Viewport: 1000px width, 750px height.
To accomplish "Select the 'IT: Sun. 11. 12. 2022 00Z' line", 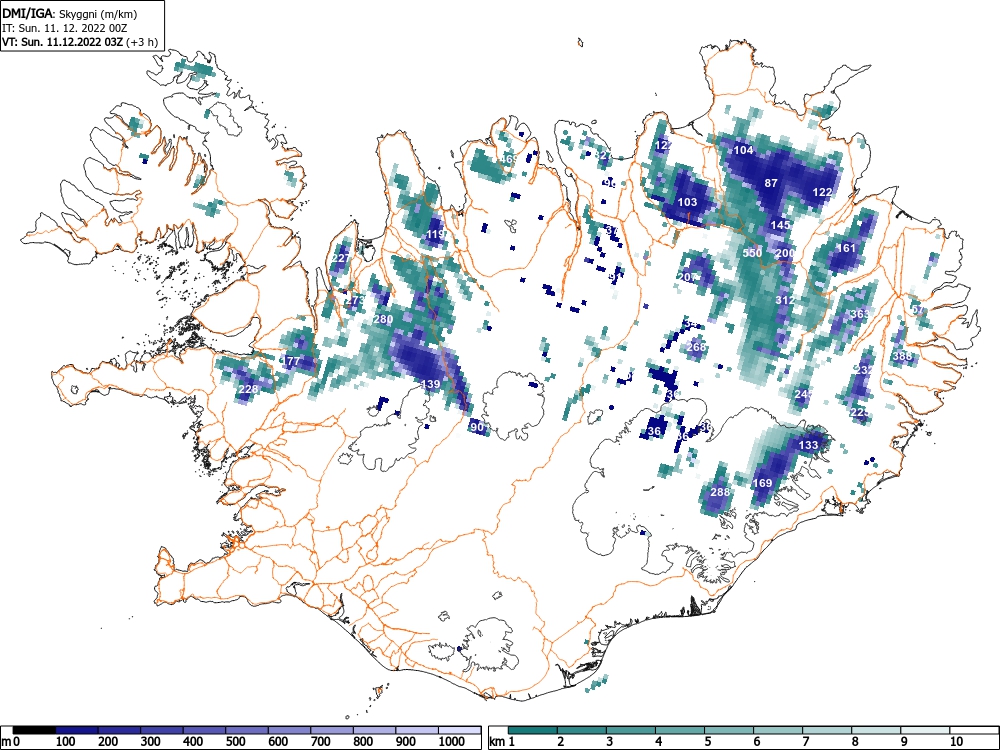I will (64, 28).
